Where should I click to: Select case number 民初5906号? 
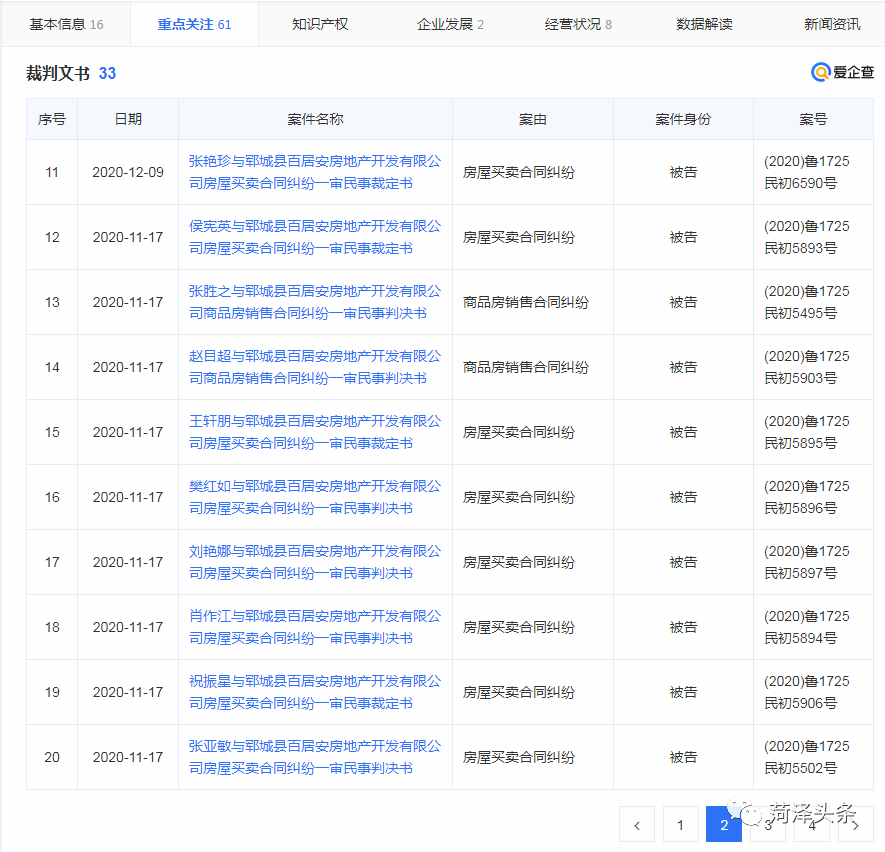coord(800,703)
